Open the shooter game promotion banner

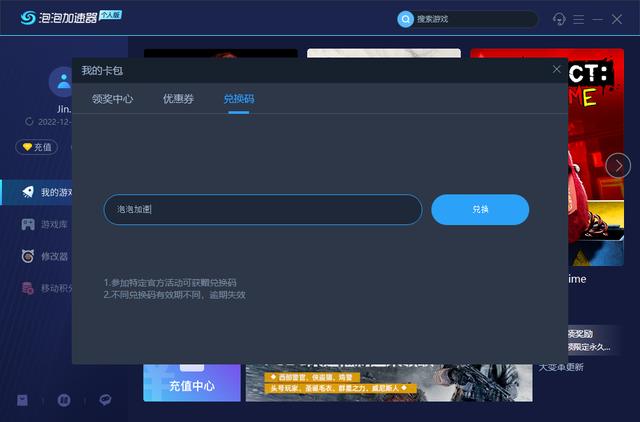click(x=389, y=383)
